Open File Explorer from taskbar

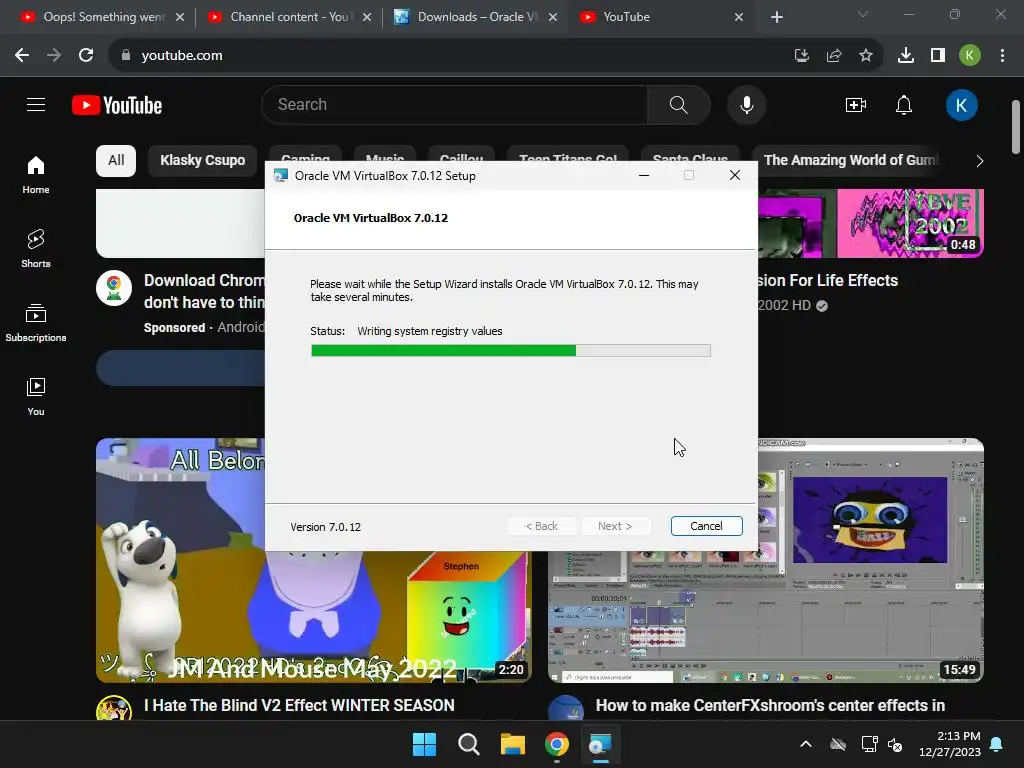pos(513,744)
